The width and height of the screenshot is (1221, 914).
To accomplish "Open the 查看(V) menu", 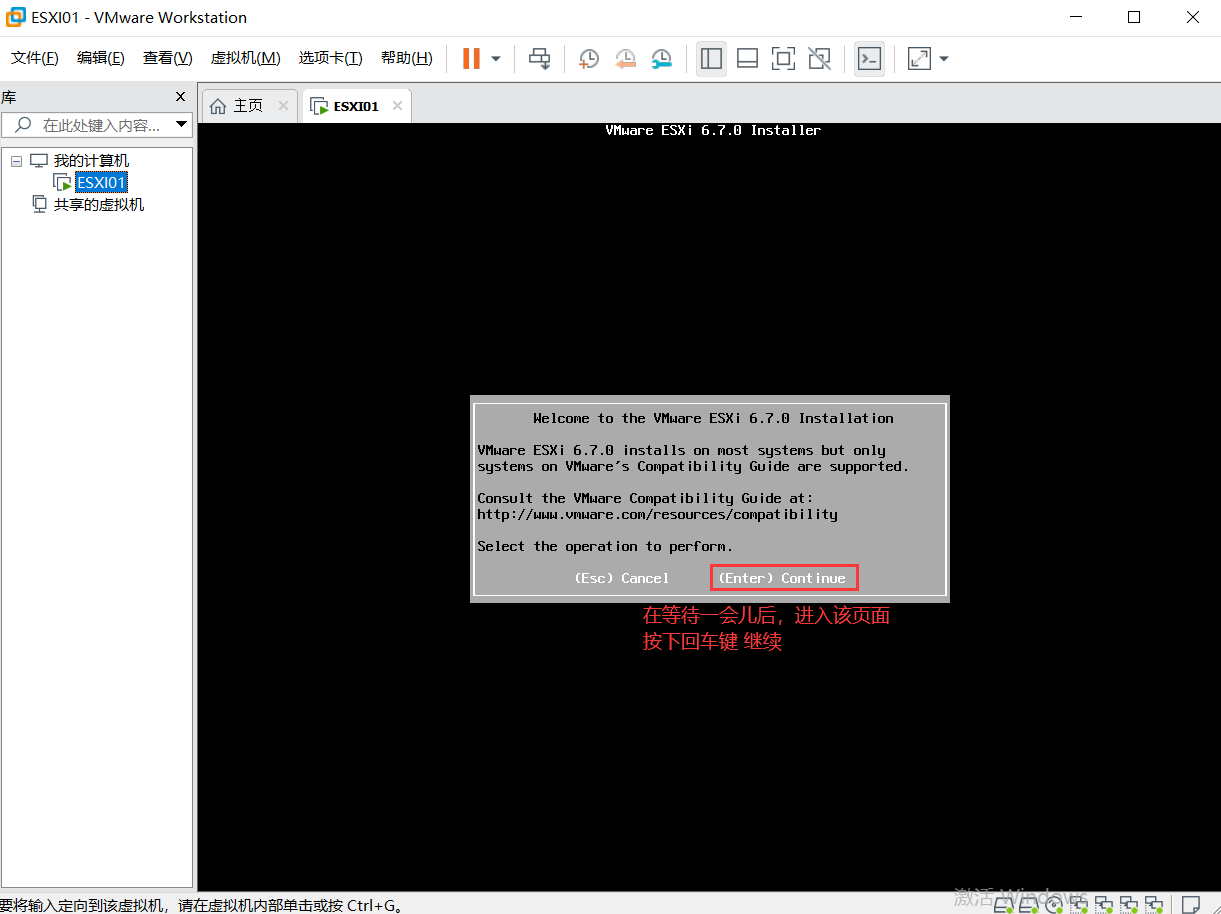I will 167,58.
